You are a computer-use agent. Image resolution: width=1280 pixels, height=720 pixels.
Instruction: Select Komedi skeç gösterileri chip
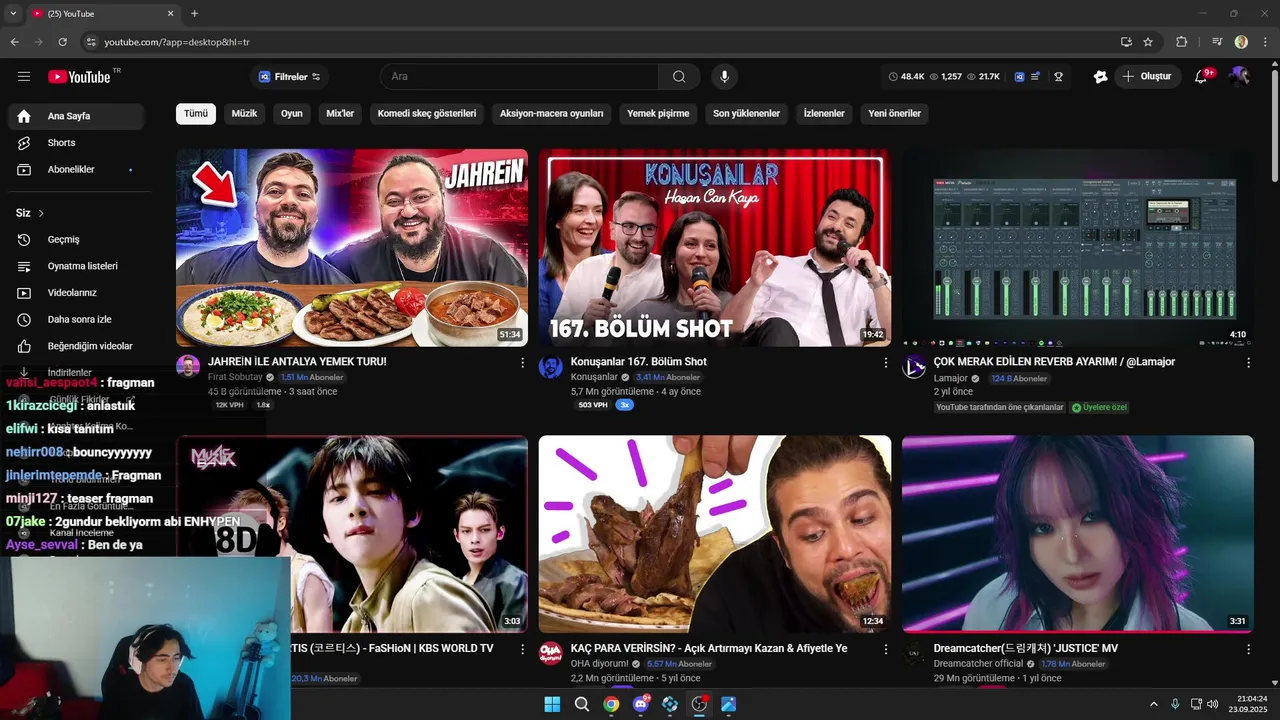pyautogui.click(x=427, y=114)
